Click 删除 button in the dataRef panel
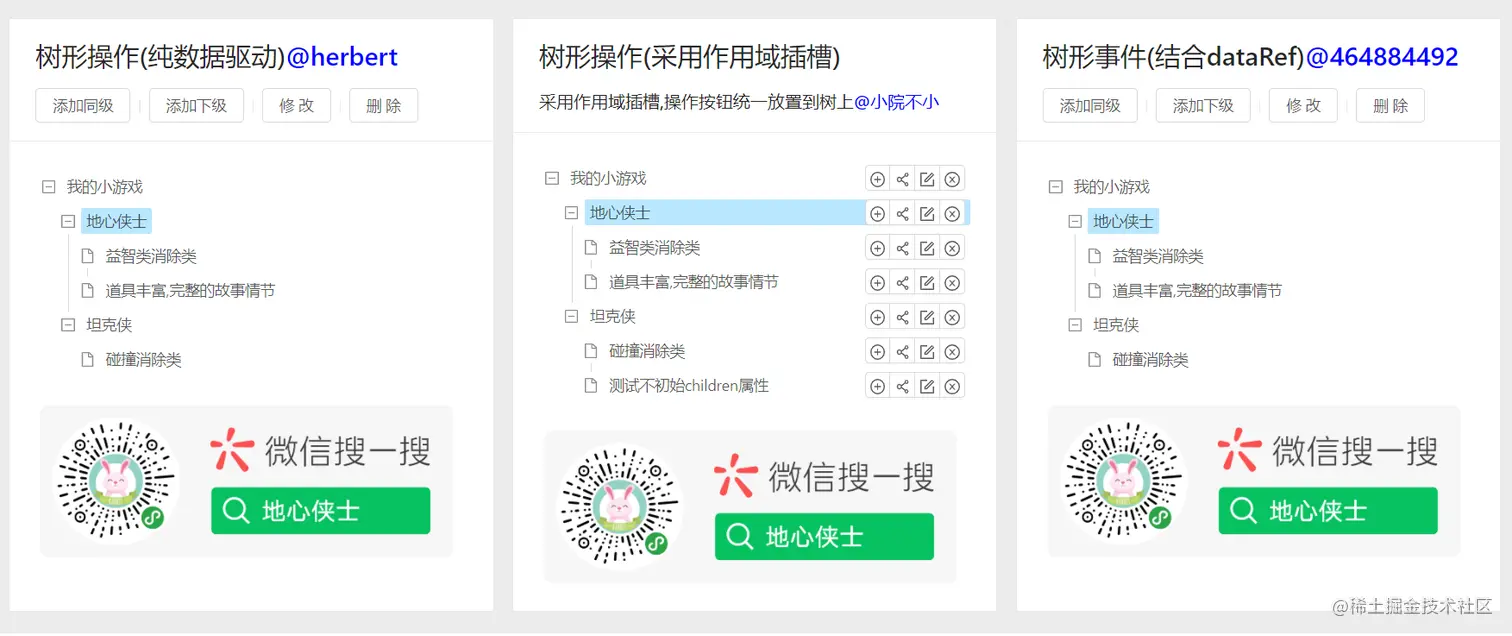 click(x=1389, y=106)
